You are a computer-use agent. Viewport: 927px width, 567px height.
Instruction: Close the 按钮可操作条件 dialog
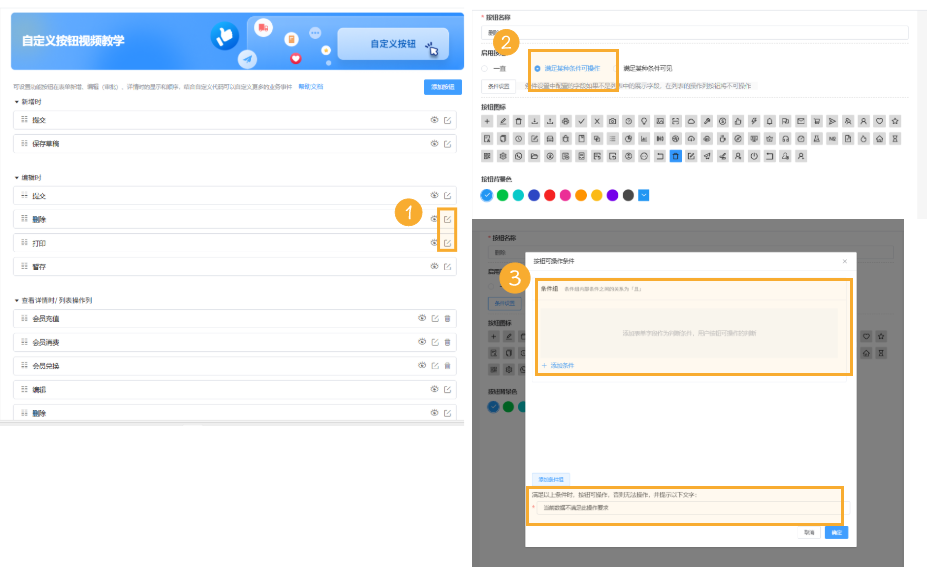[845, 261]
